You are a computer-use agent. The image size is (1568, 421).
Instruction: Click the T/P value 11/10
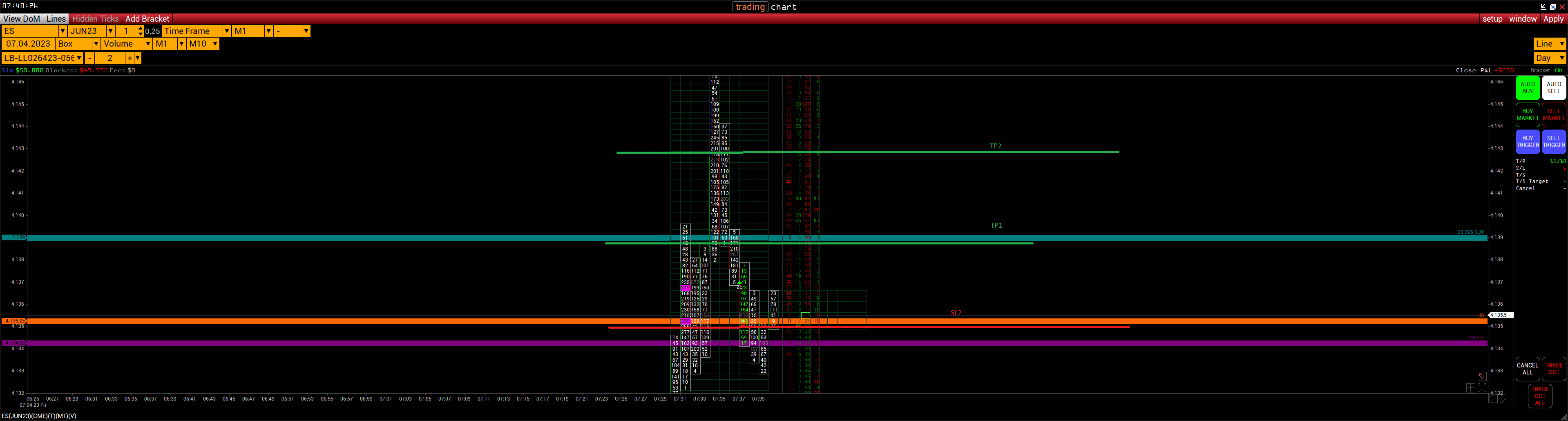1558,161
